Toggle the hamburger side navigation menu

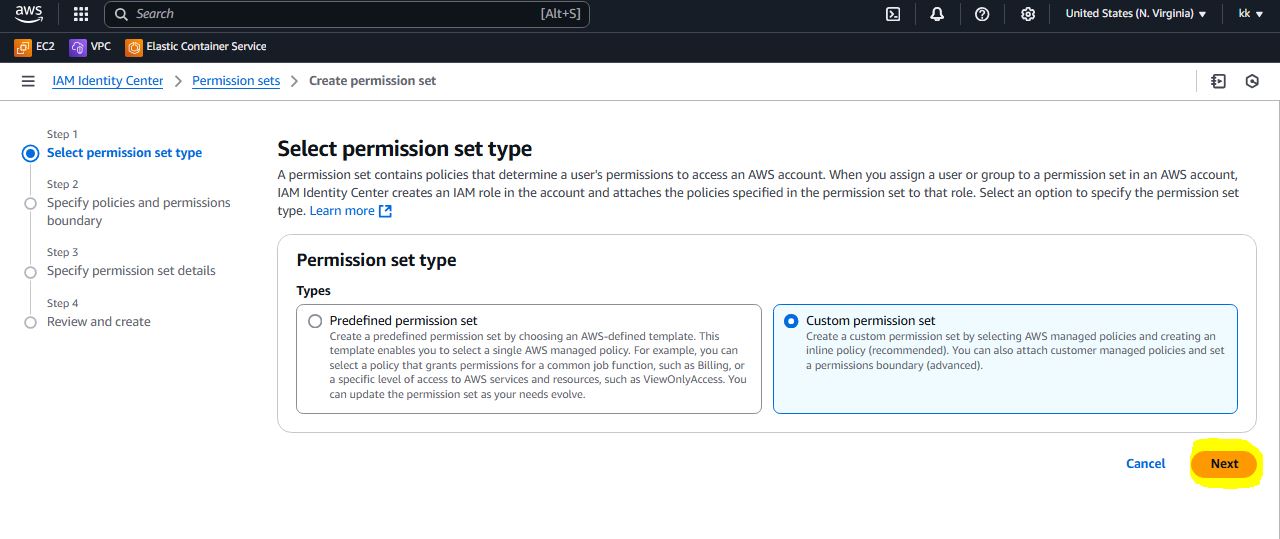[x=28, y=81]
